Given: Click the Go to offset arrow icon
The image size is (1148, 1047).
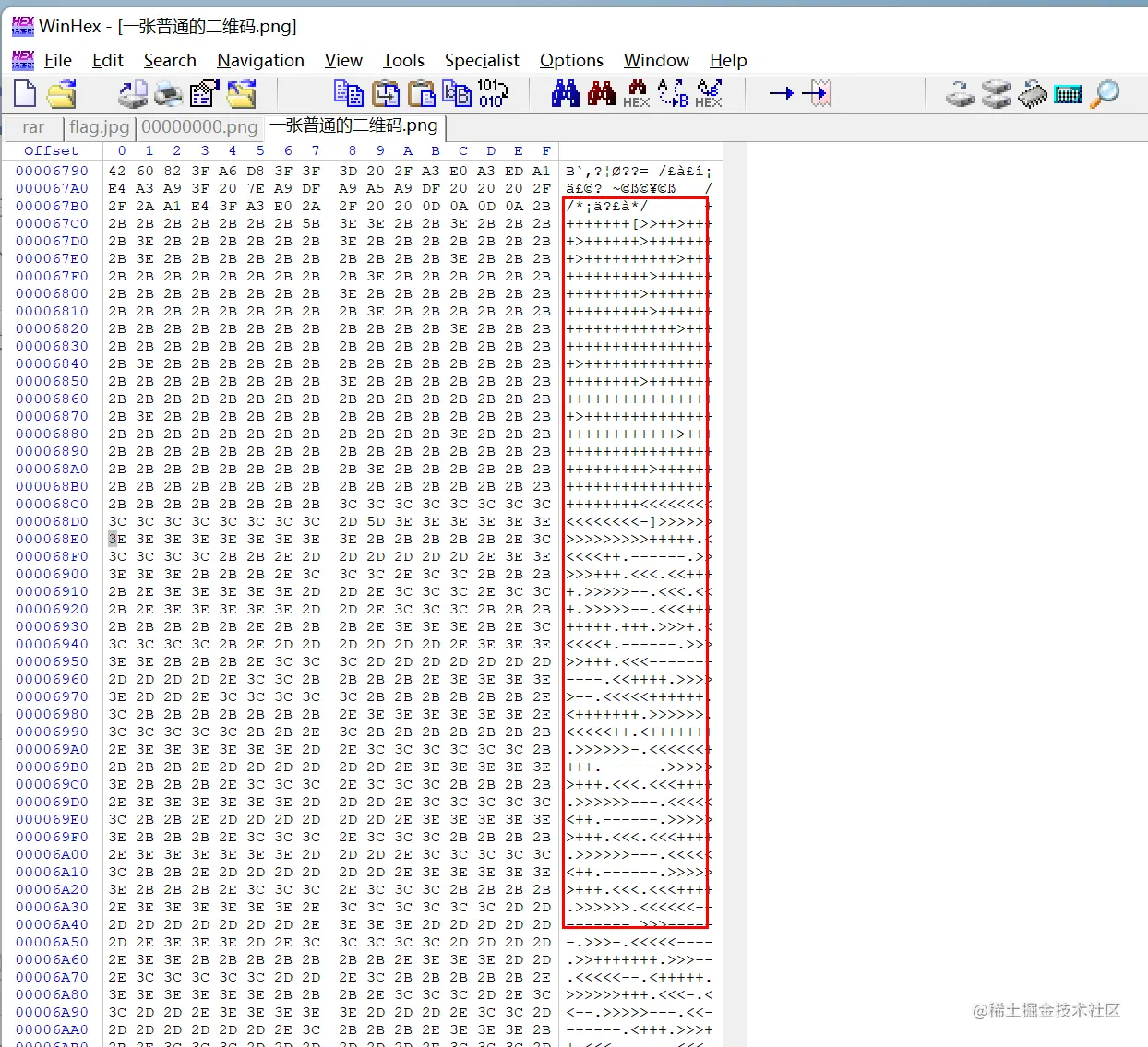Looking at the screenshot, I should 781,93.
